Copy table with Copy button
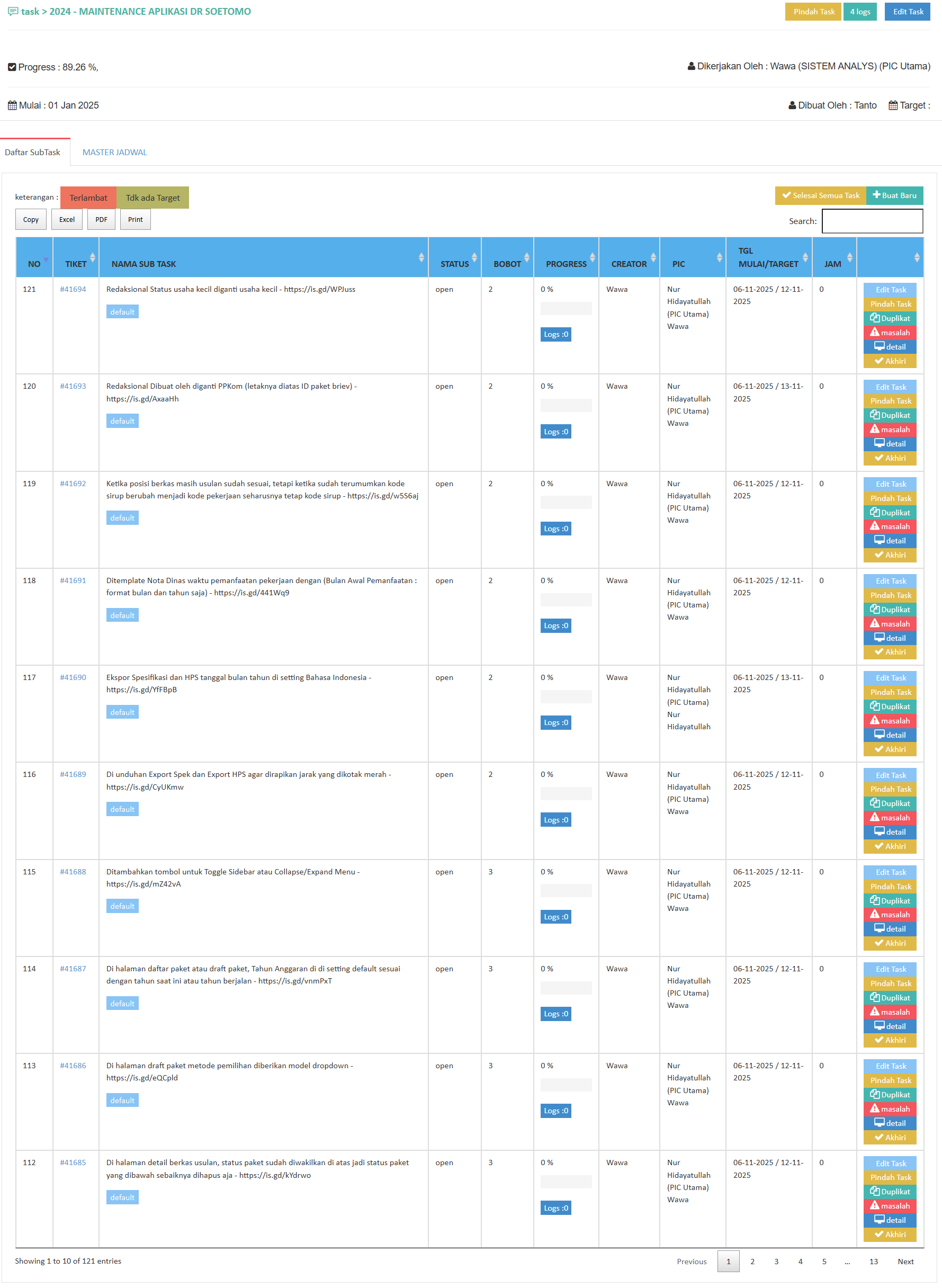 (x=31, y=219)
